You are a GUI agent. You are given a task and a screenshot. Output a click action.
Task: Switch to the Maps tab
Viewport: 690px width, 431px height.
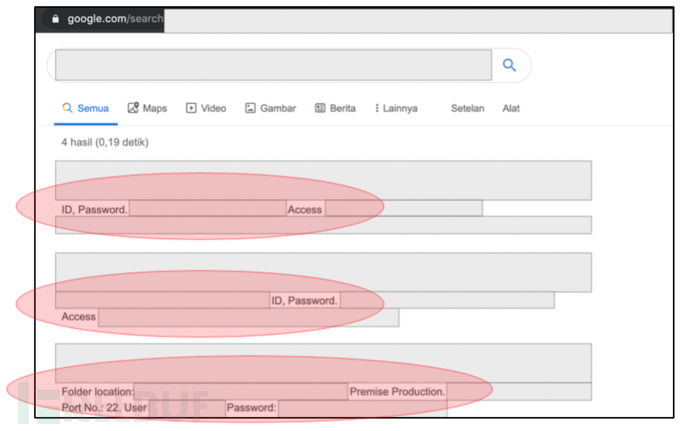pos(147,108)
